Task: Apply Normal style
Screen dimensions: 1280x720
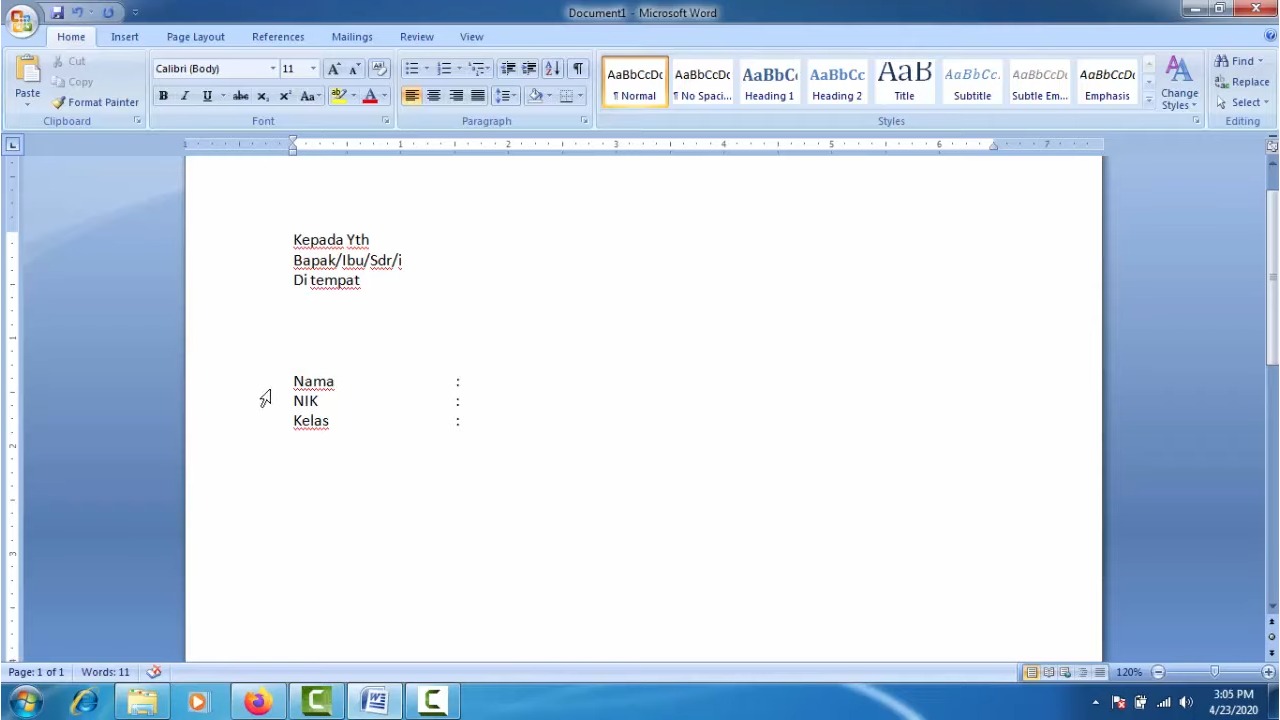Action: 635,82
